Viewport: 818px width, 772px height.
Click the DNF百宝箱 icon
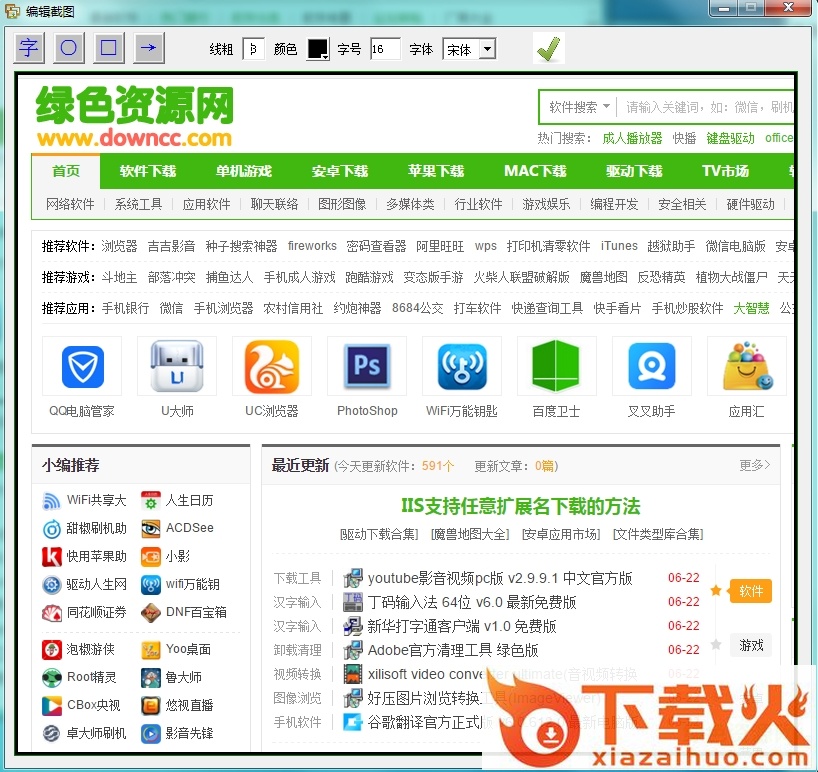click(150, 612)
